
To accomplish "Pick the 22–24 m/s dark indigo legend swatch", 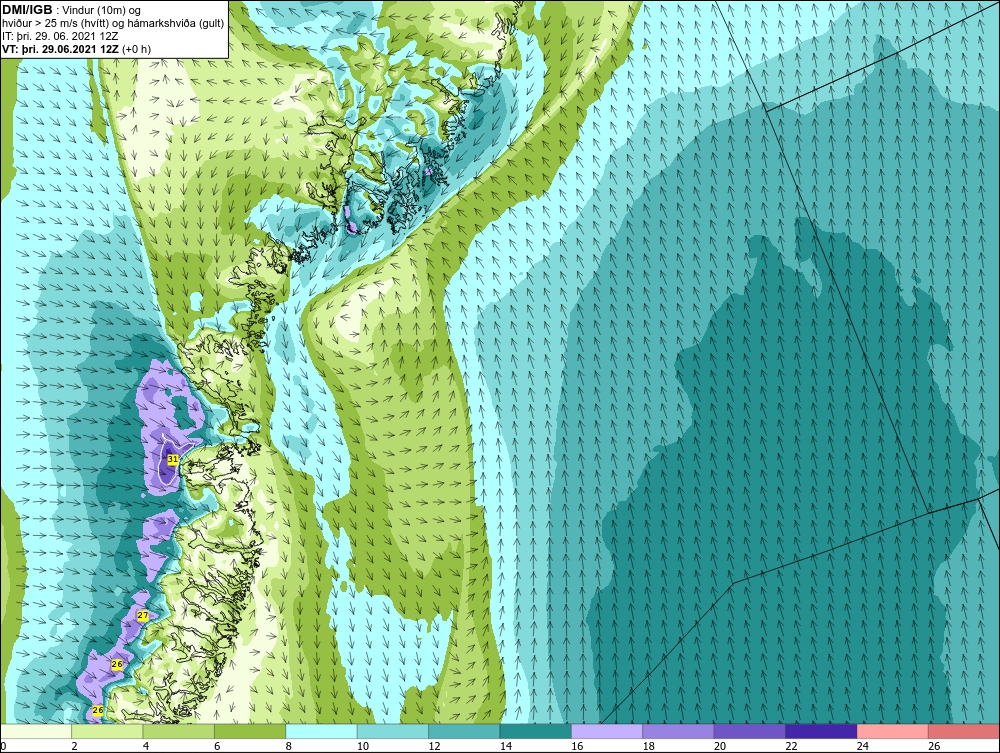I will (821, 731).
